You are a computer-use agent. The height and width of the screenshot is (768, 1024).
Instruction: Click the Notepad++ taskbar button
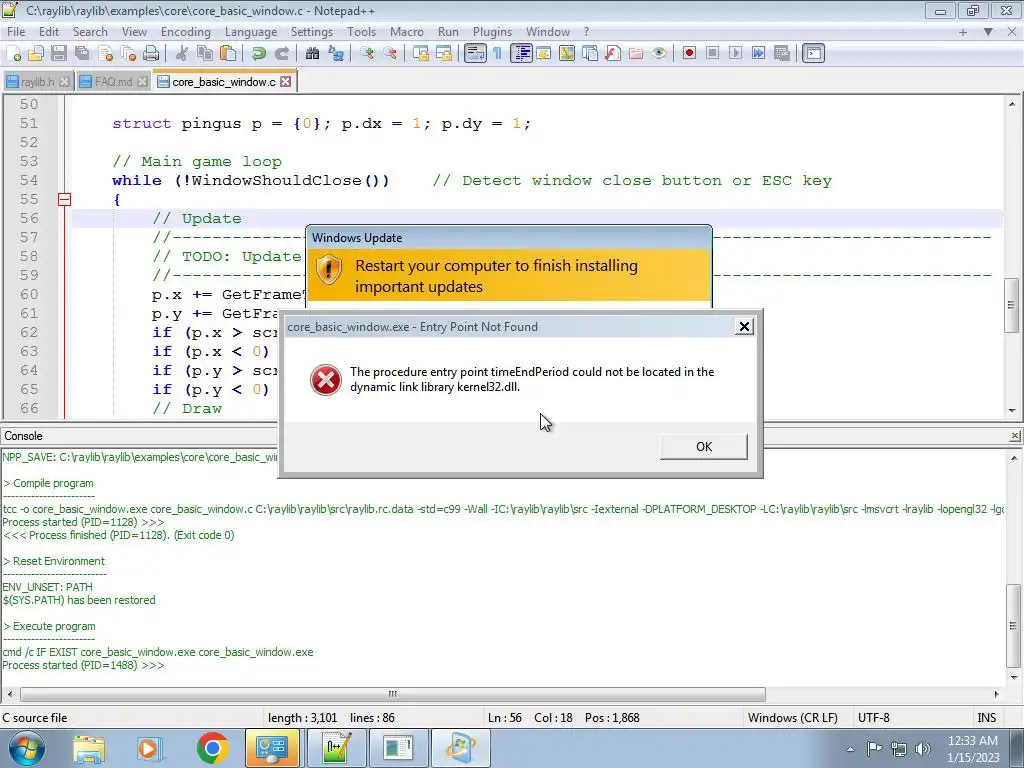coord(336,748)
